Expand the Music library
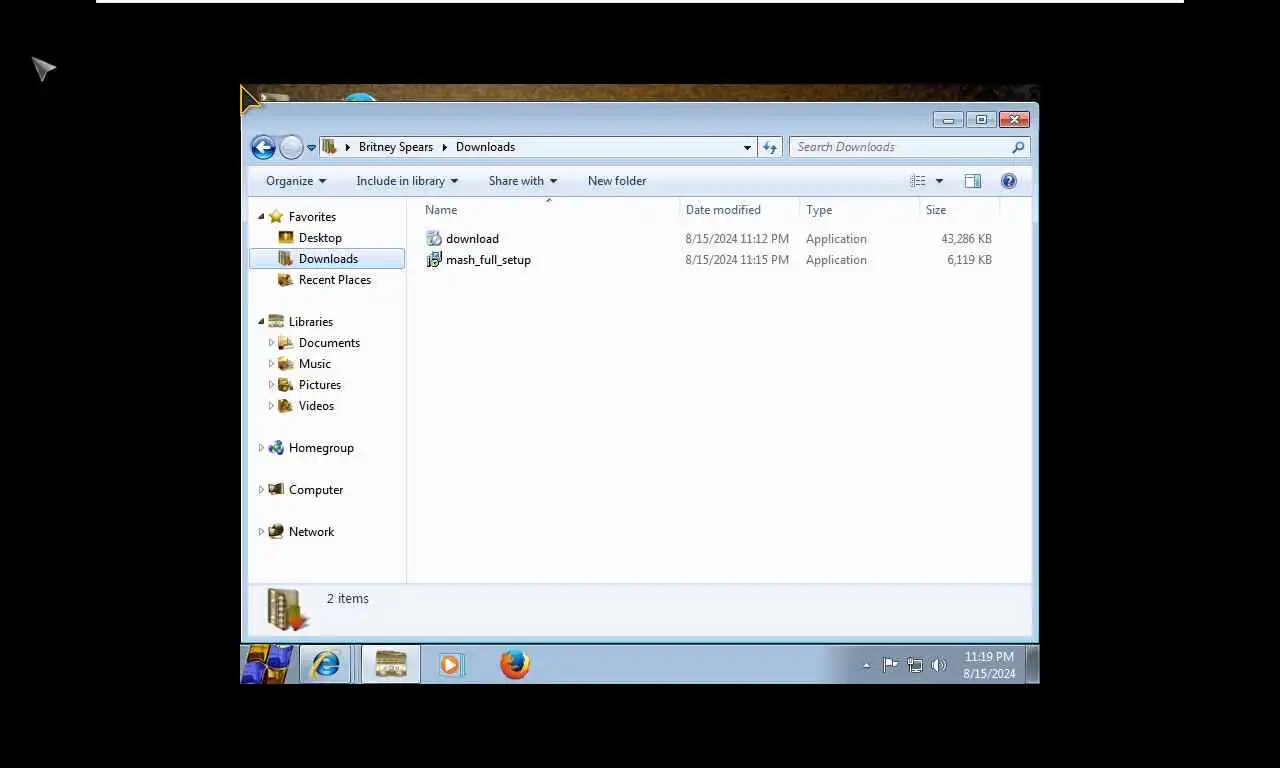The width and height of the screenshot is (1280, 768). coord(271,364)
